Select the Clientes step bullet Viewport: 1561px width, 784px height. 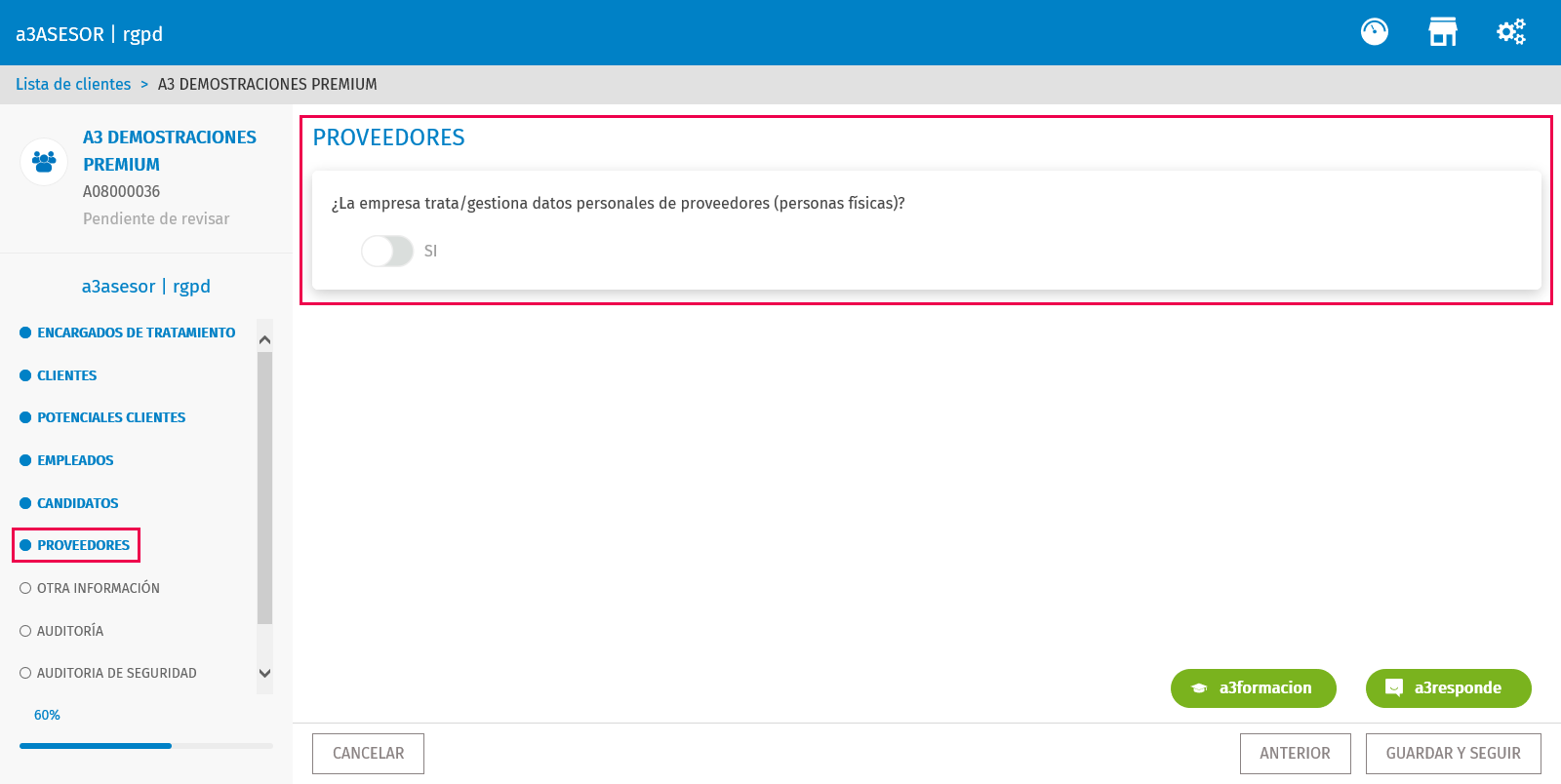(25, 375)
